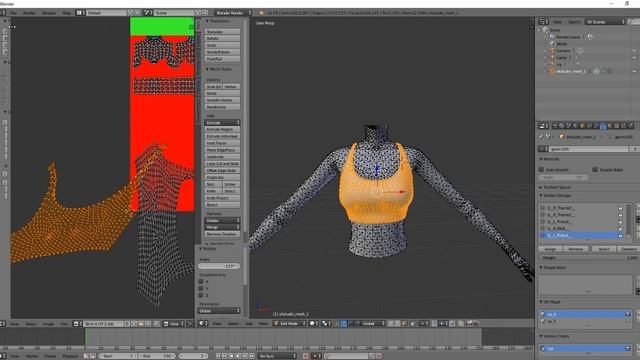Open pivot point selector in 3D header
Screen dimensions: 640x360
(x=327, y=323)
